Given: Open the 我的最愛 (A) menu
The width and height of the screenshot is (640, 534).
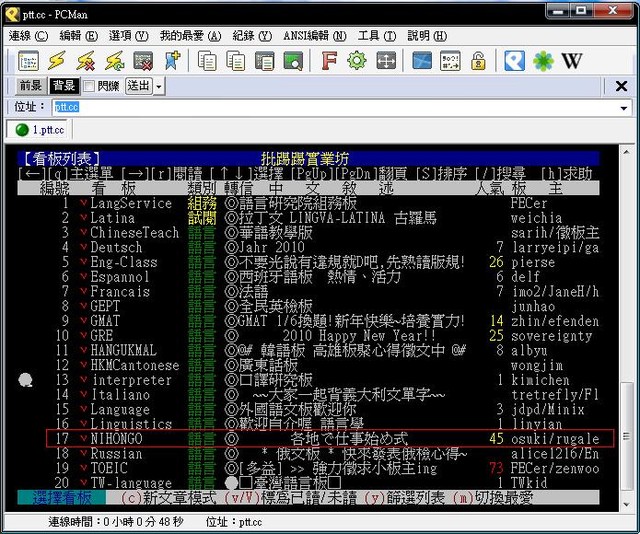Looking at the screenshot, I should coord(190,36).
